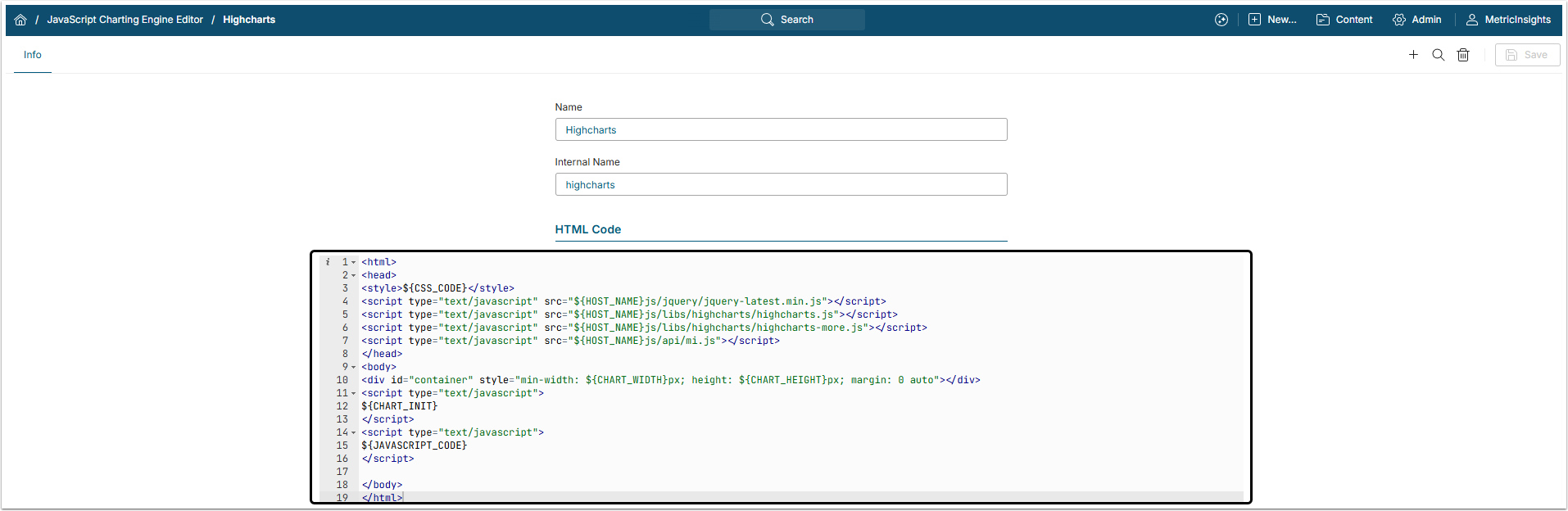The height and width of the screenshot is (511, 1568).
Task: Fold the body block on line 9
Action: [354, 368]
